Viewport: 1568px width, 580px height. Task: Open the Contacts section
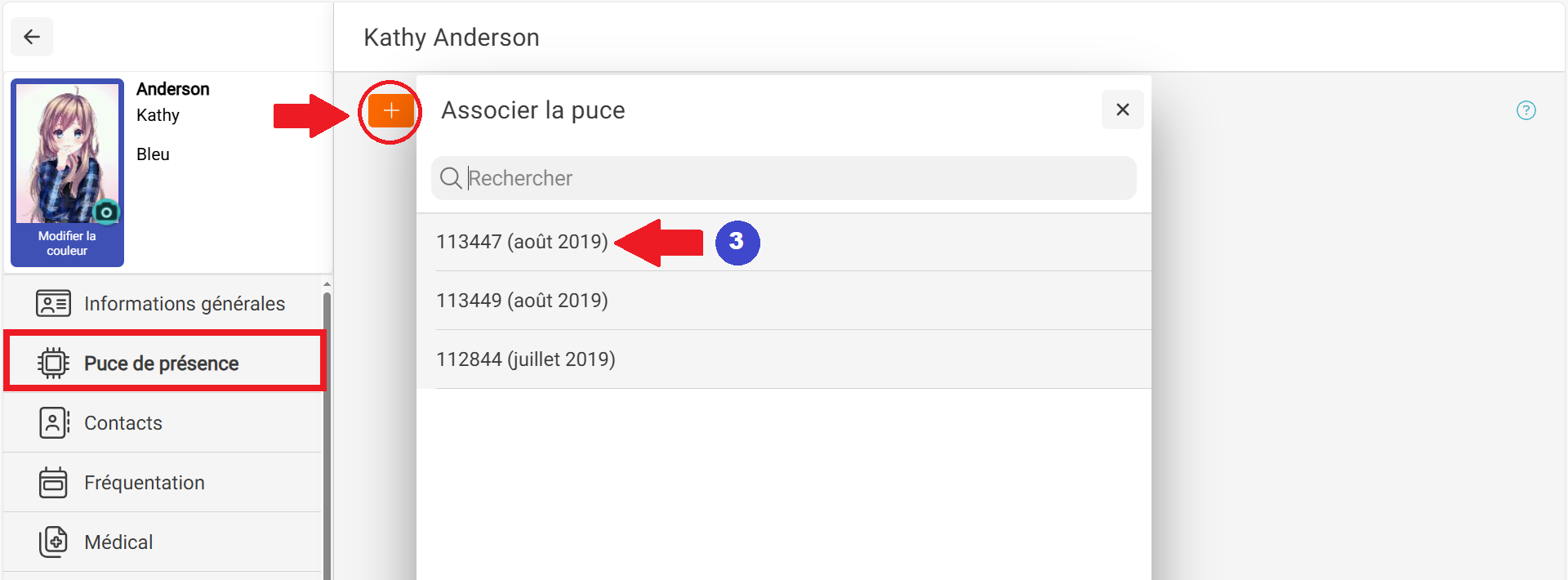click(163, 422)
